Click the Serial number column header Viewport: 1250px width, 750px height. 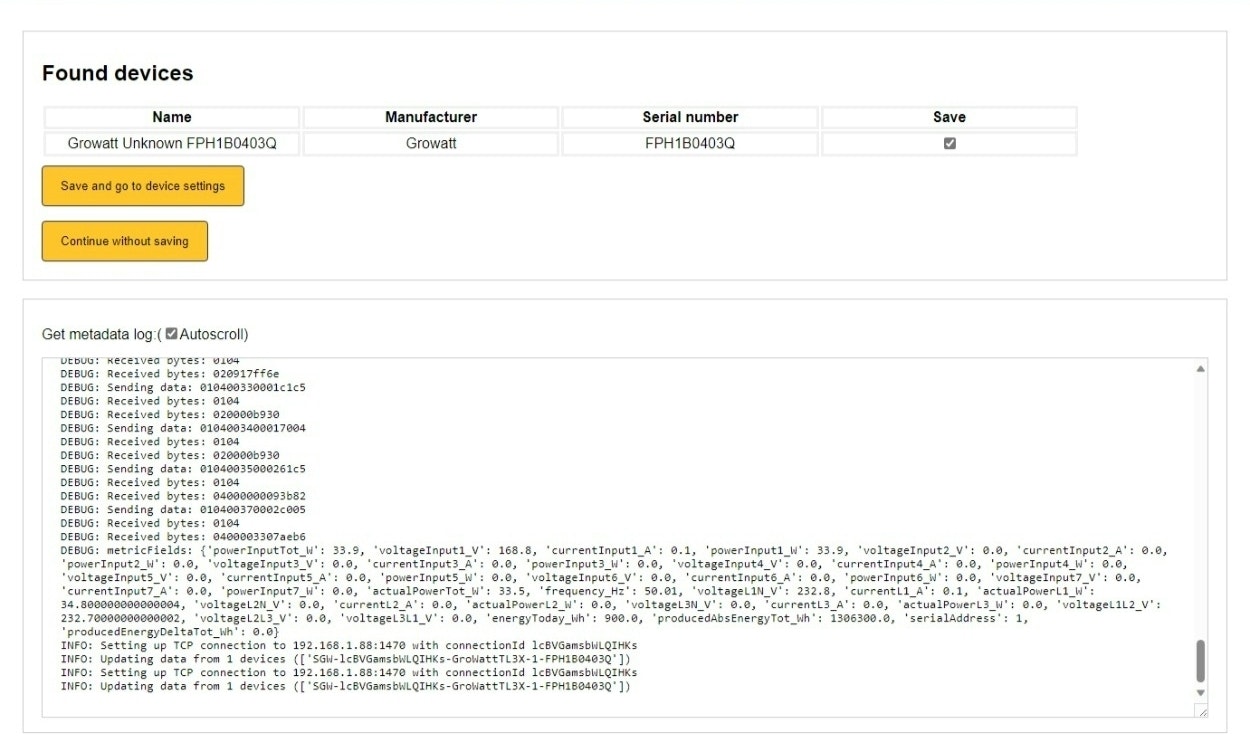pyautogui.click(x=690, y=117)
